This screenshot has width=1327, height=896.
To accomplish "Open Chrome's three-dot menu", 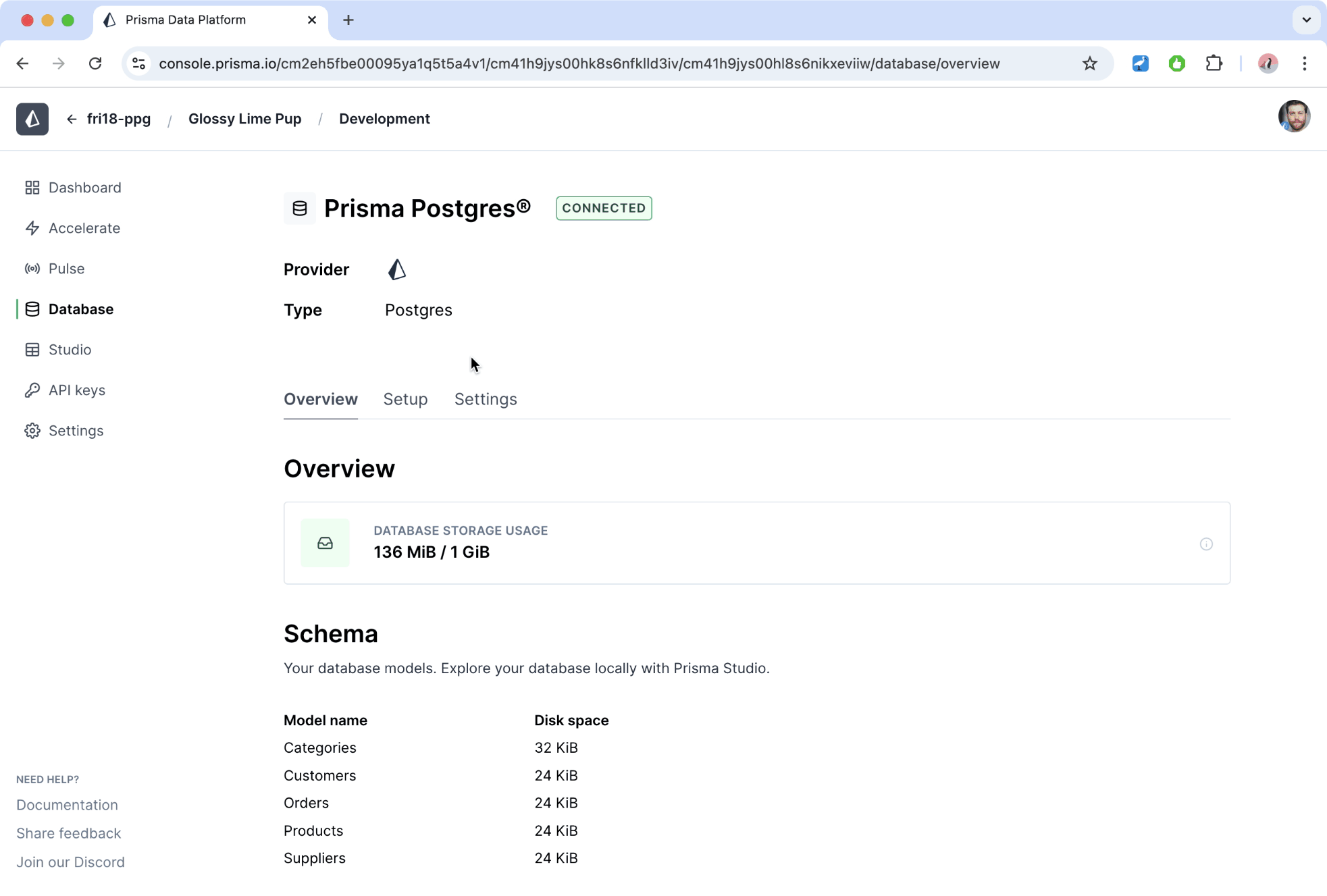I will pos(1305,63).
